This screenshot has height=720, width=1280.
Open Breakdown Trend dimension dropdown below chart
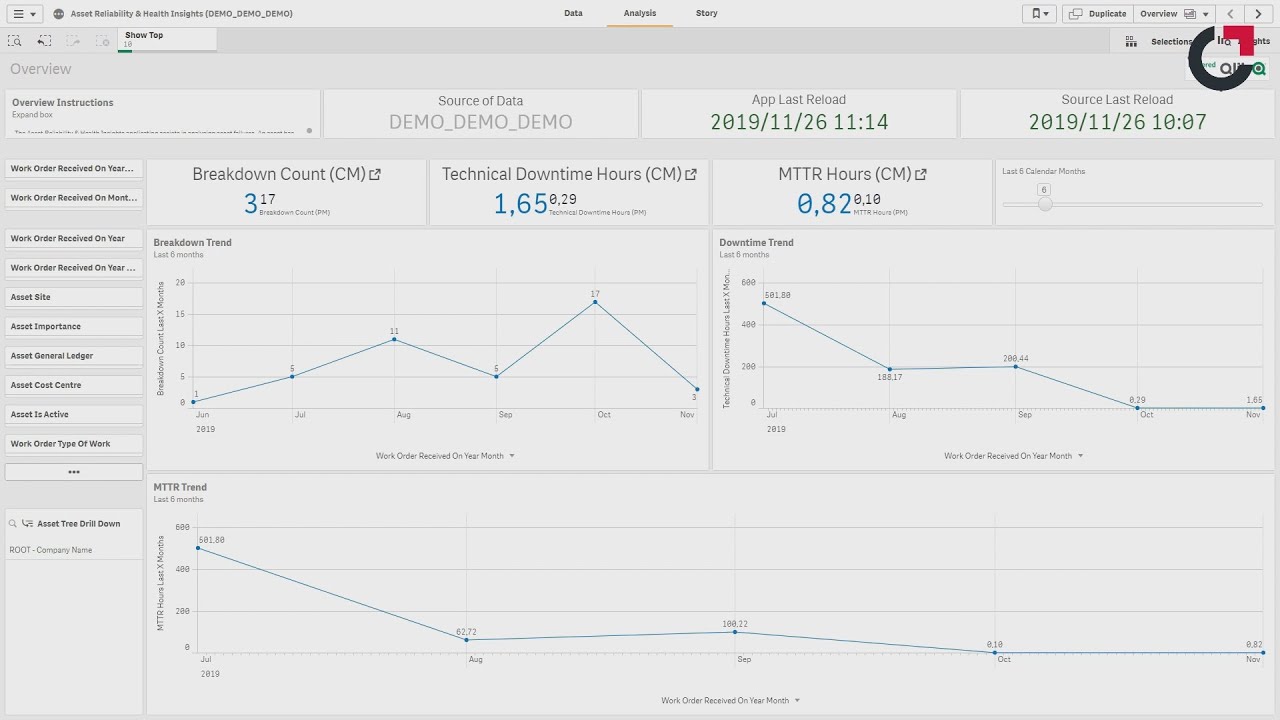[446, 456]
